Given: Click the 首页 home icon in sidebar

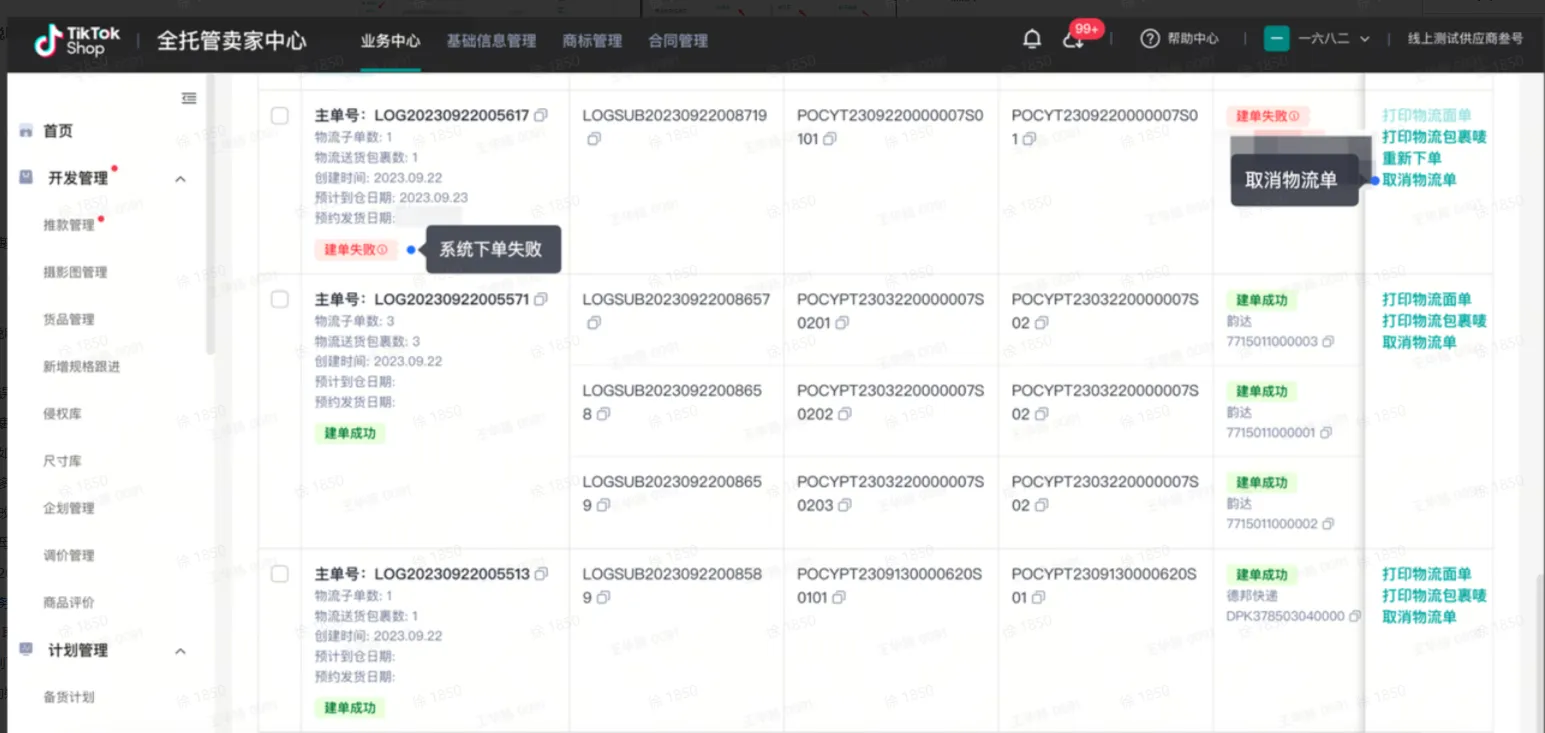Looking at the screenshot, I should (x=26, y=131).
